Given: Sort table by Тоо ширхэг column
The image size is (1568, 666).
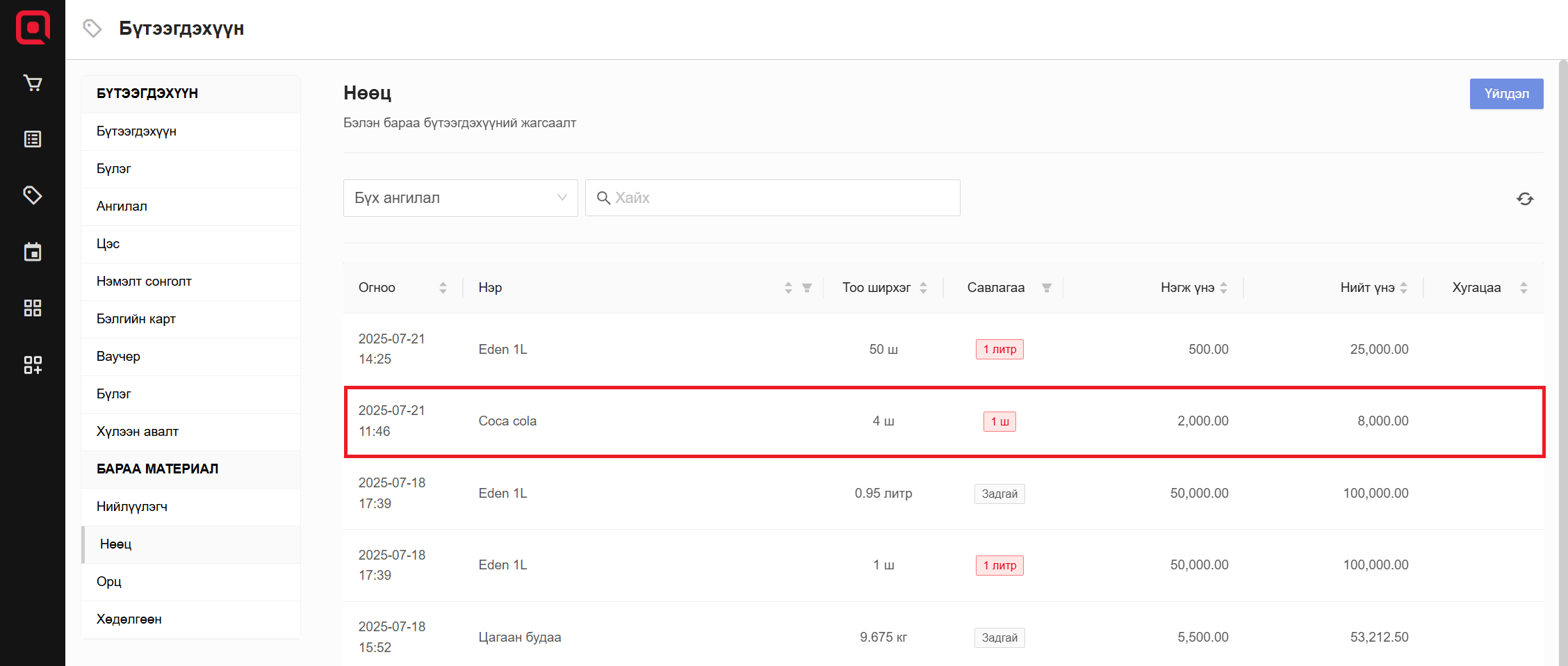Looking at the screenshot, I should [924, 288].
